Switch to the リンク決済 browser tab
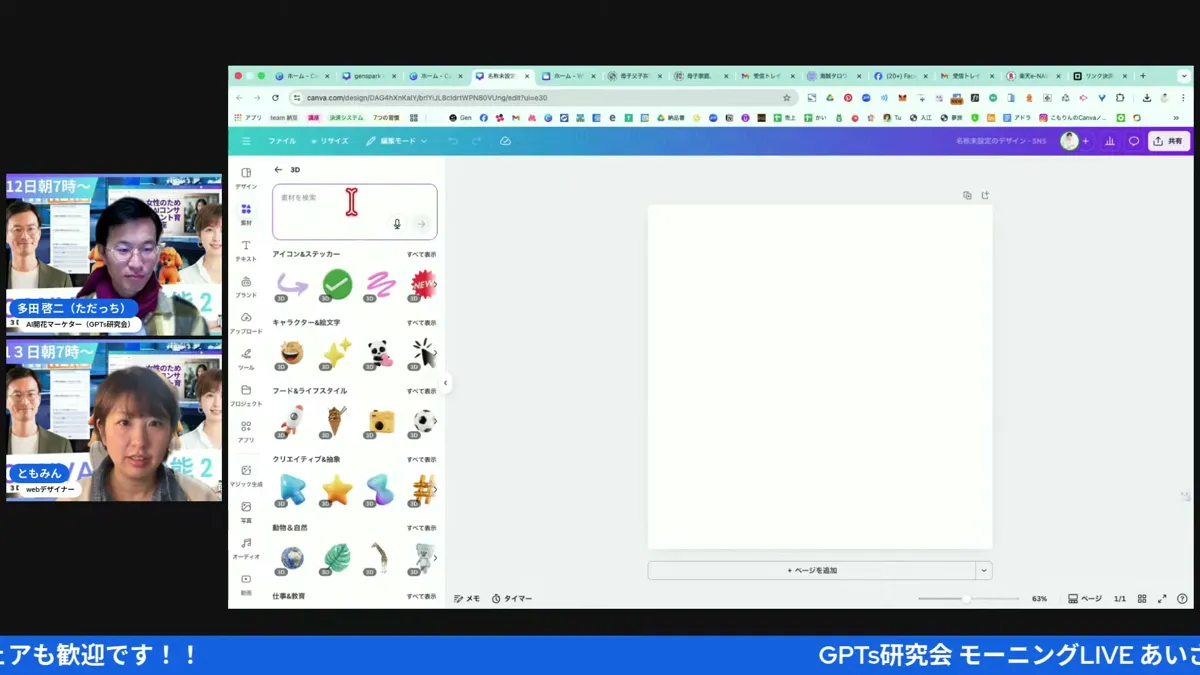 1101,76
